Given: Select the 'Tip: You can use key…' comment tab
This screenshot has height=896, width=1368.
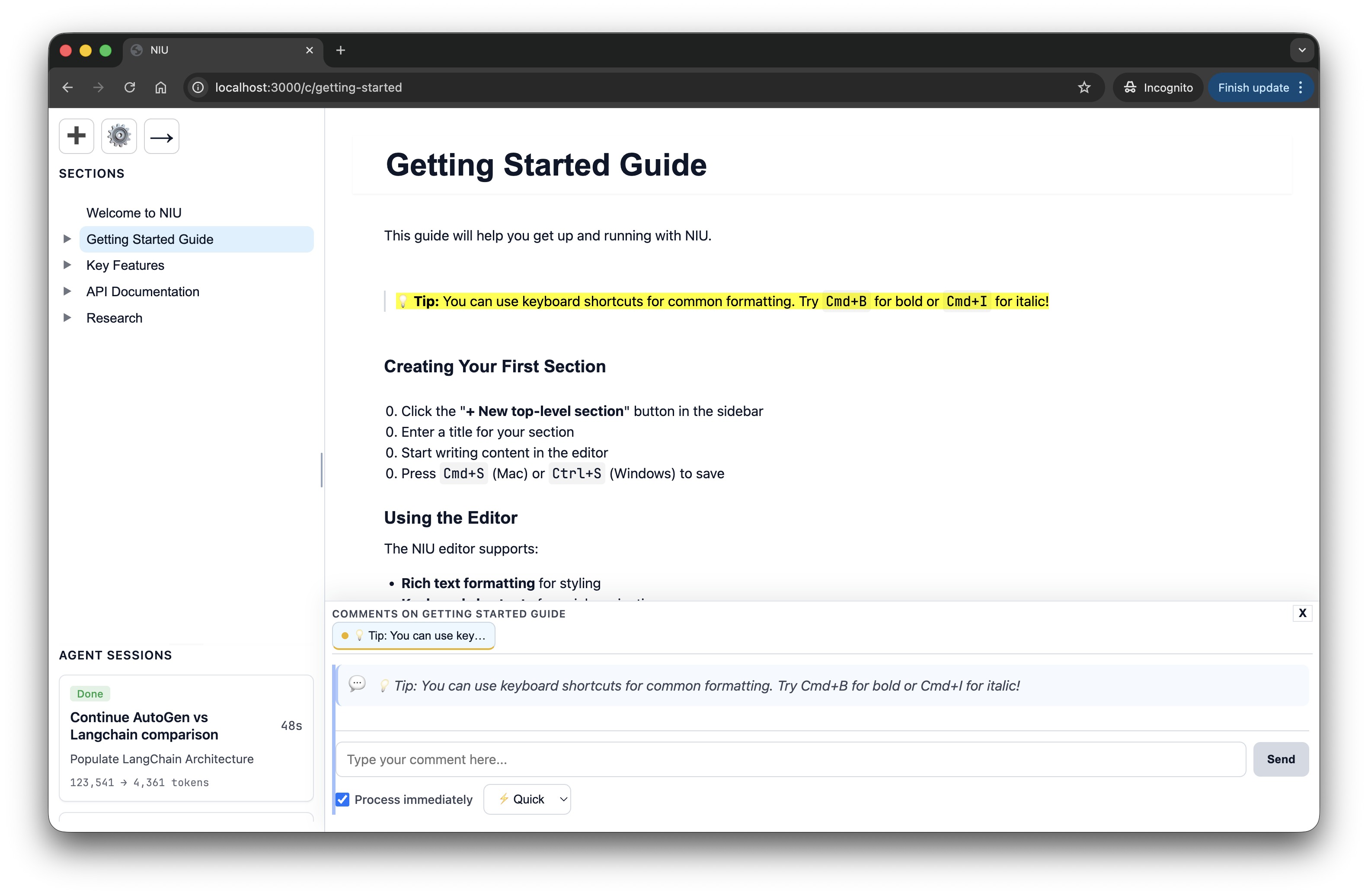Looking at the screenshot, I should [x=413, y=636].
